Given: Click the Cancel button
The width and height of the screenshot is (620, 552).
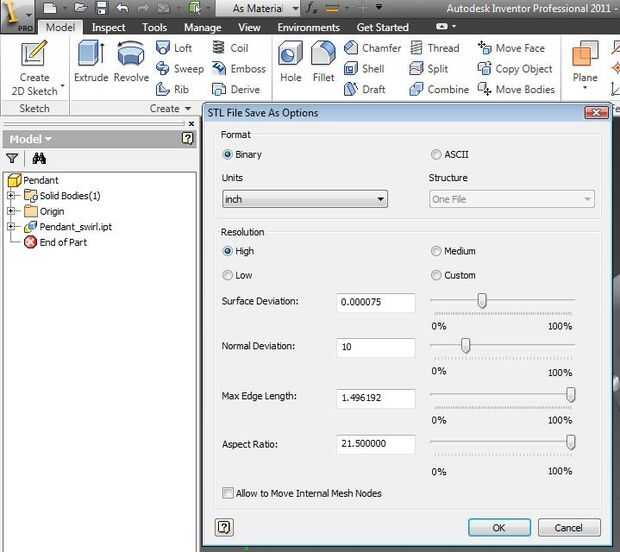Looking at the screenshot, I should (x=569, y=527).
